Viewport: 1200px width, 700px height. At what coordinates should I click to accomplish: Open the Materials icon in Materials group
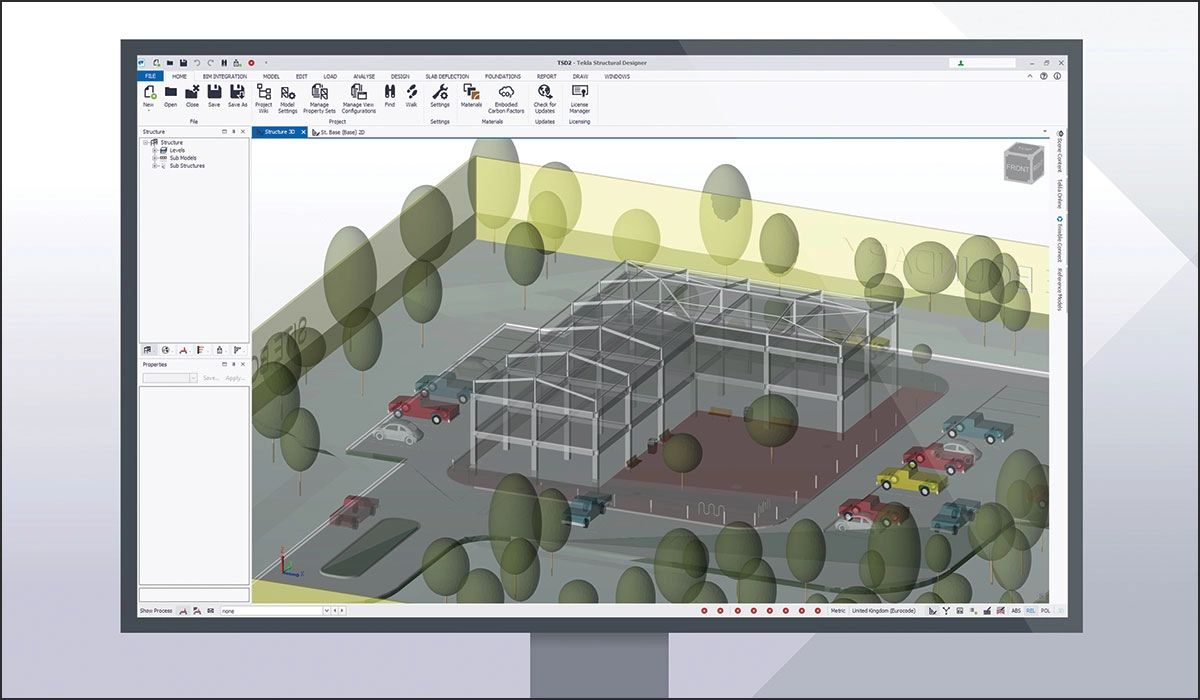pyautogui.click(x=473, y=95)
